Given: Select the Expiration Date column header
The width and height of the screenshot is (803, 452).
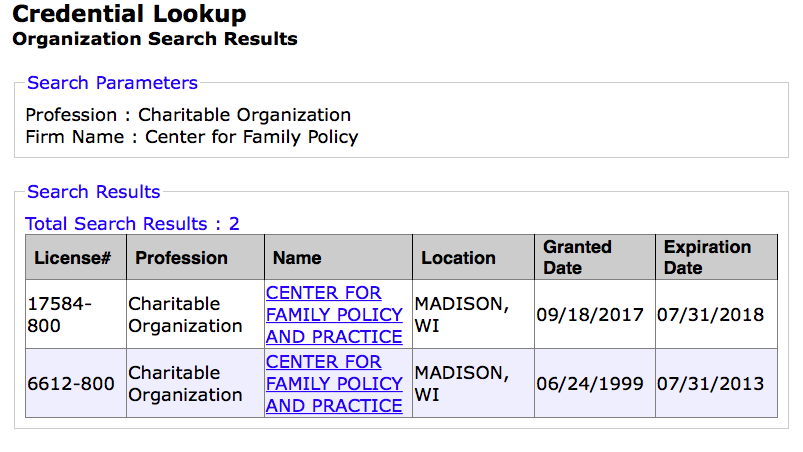Looking at the screenshot, I should (707, 257).
